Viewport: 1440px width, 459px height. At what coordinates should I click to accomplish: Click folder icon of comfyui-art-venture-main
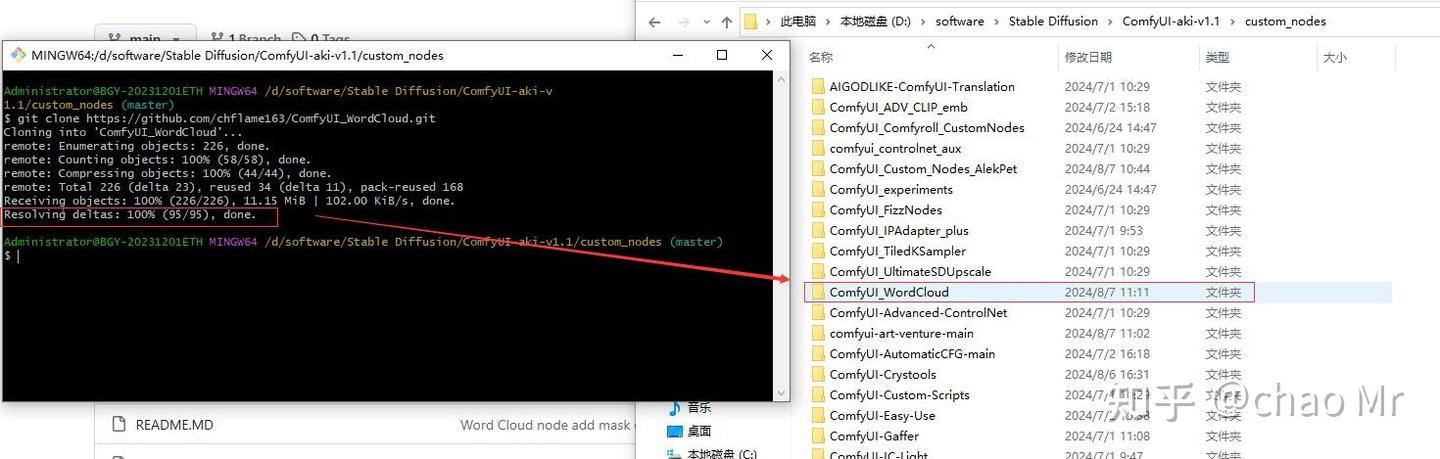point(818,333)
